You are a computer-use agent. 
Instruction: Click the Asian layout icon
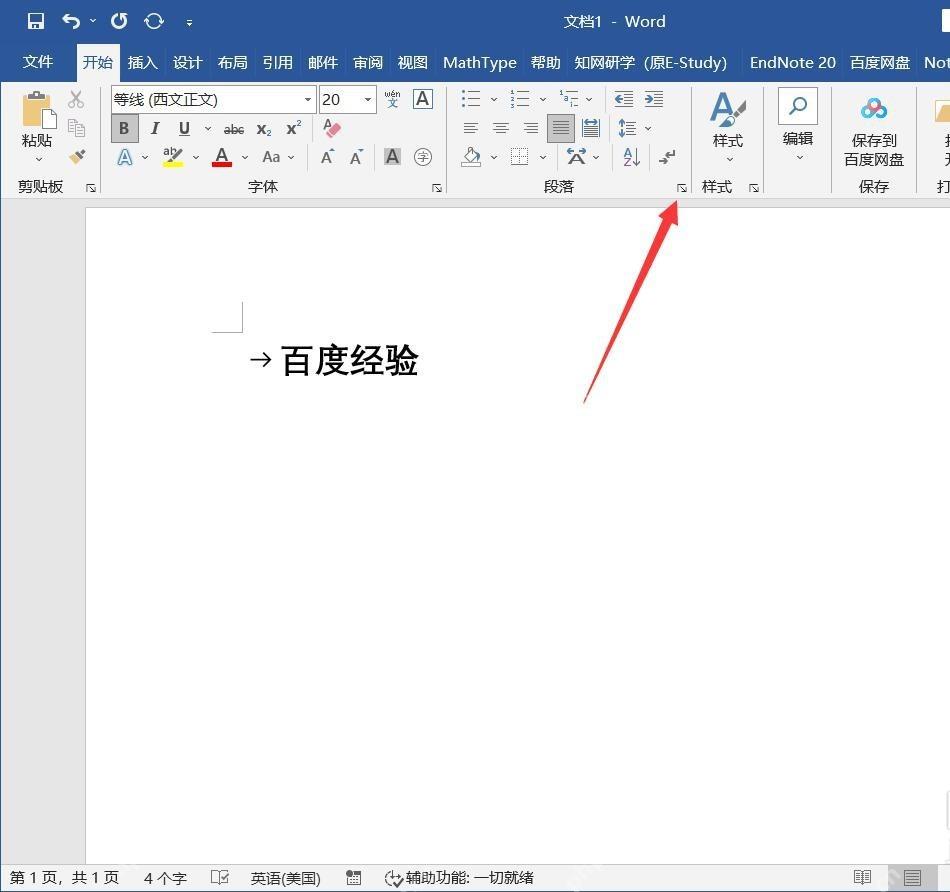point(576,157)
